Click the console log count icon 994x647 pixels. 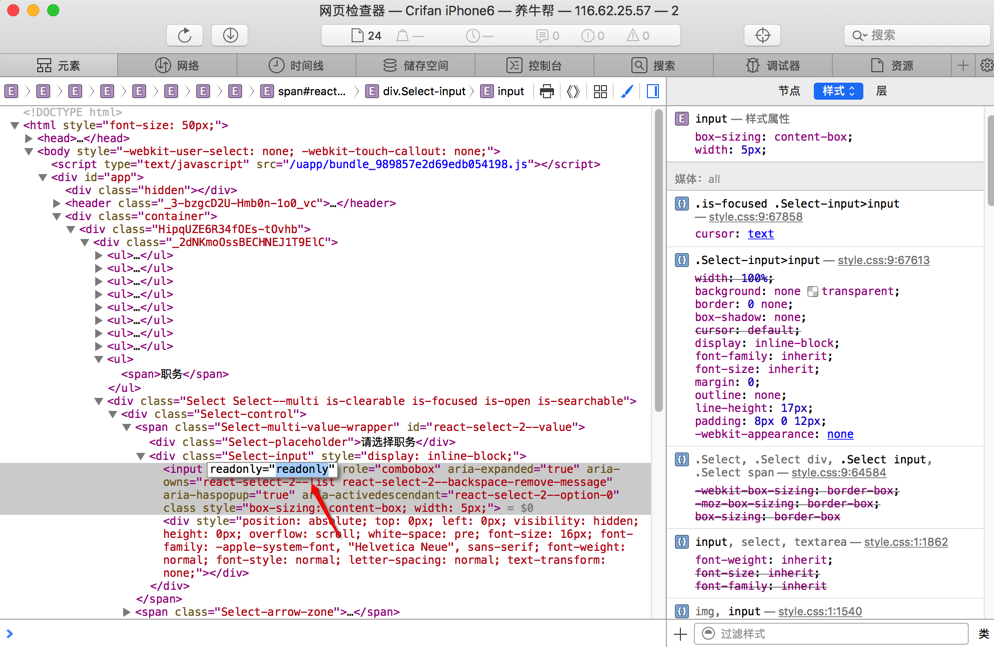pos(542,35)
